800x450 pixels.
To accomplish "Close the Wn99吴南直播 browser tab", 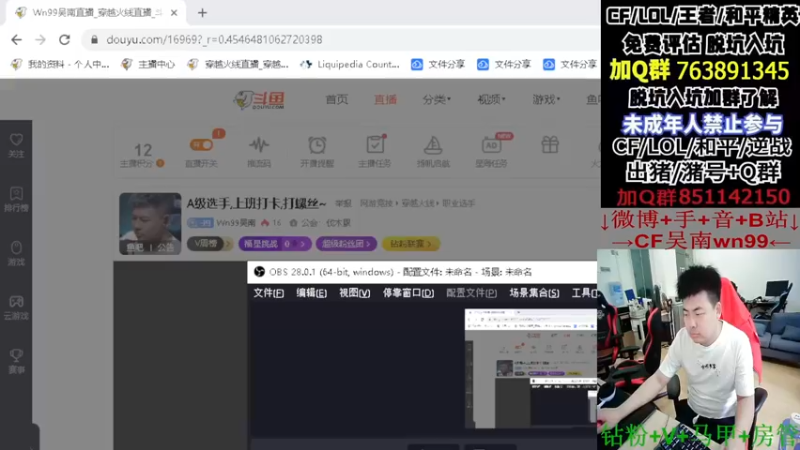I will point(174,13).
